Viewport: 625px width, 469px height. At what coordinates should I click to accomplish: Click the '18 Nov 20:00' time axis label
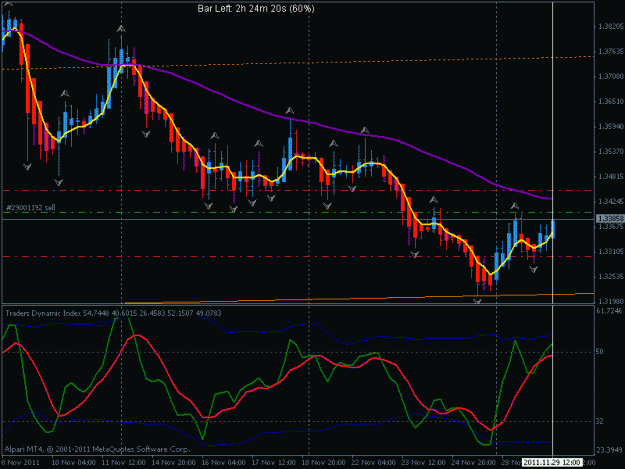(323, 462)
